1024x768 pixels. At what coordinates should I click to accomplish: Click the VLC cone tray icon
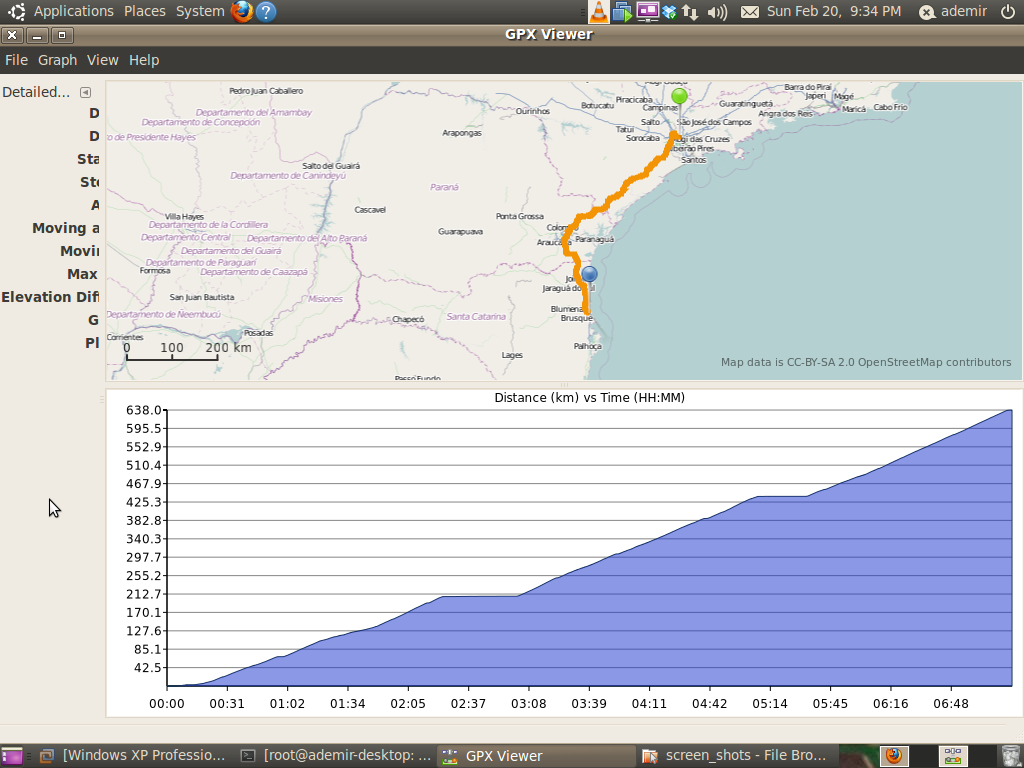coord(598,12)
